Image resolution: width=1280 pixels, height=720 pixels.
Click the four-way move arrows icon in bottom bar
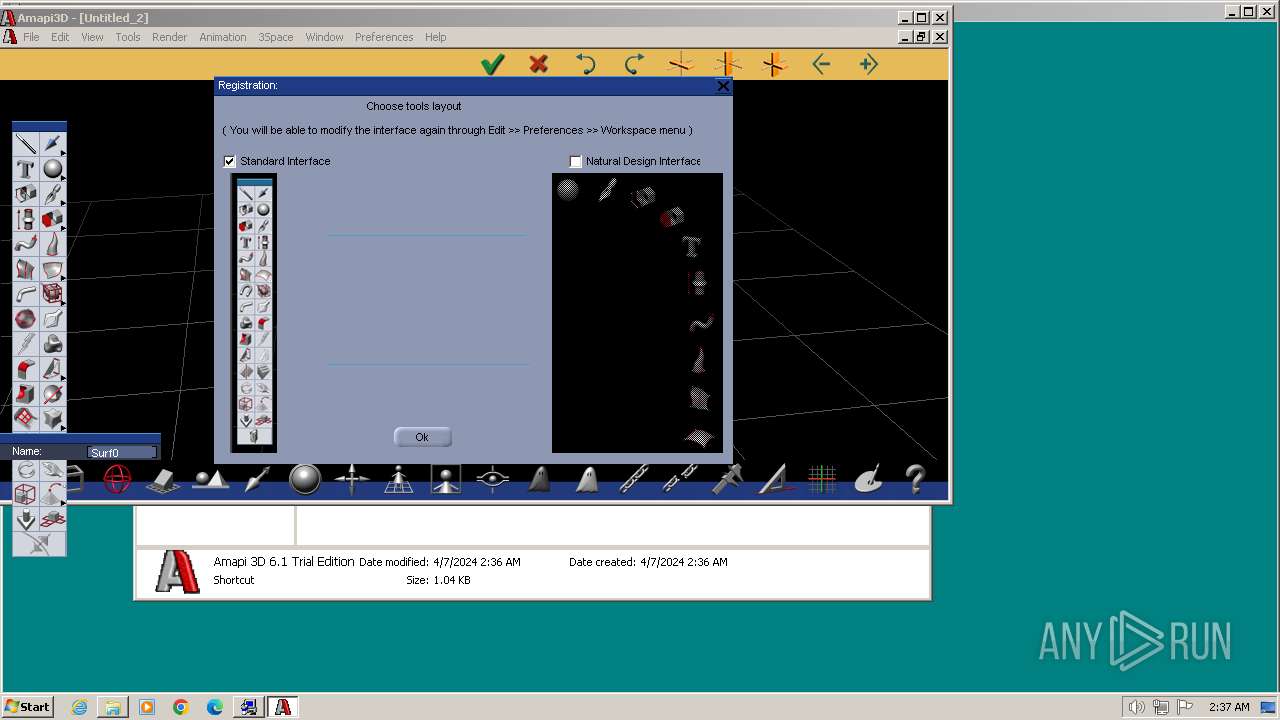351,480
